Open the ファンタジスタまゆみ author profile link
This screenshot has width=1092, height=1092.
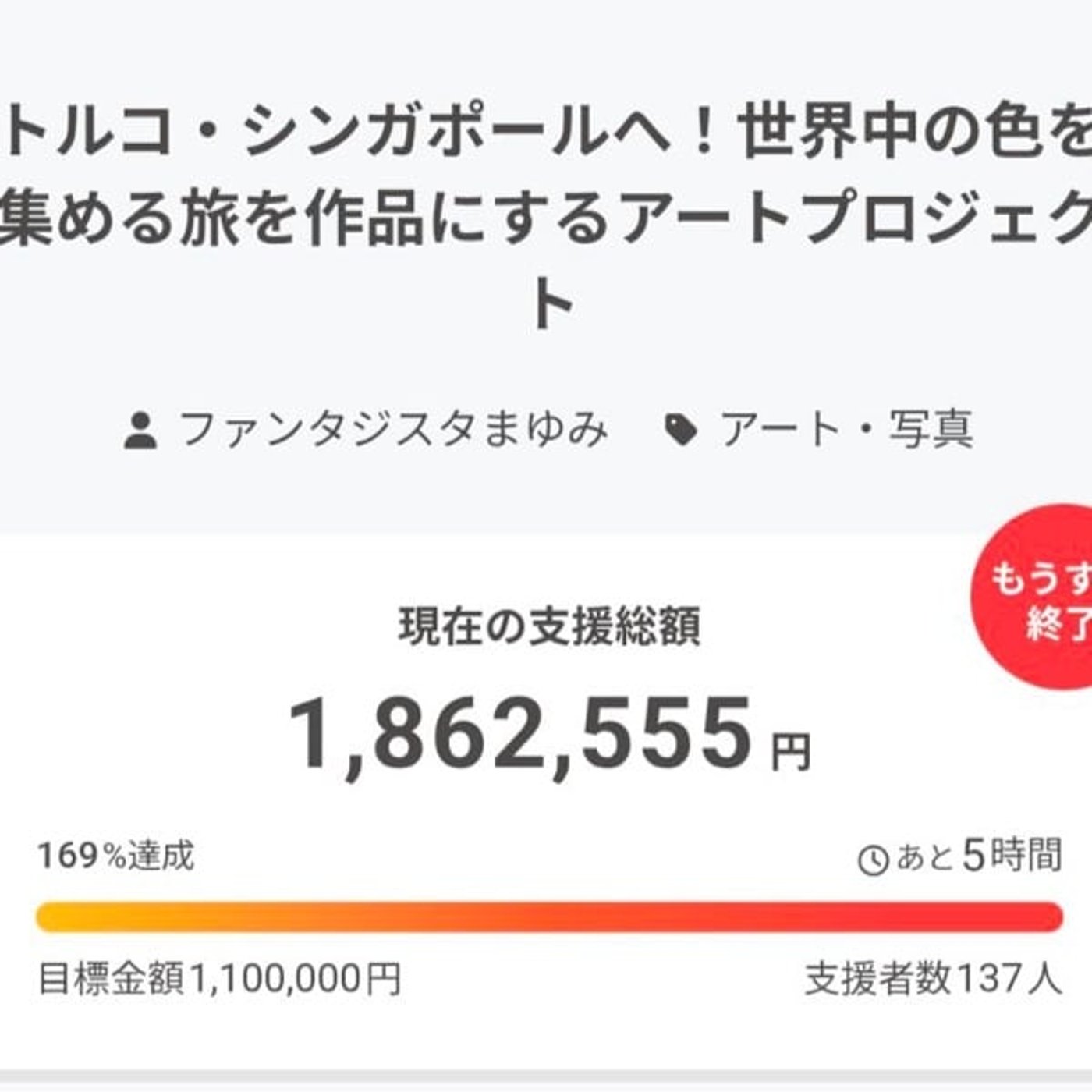point(393,430)
